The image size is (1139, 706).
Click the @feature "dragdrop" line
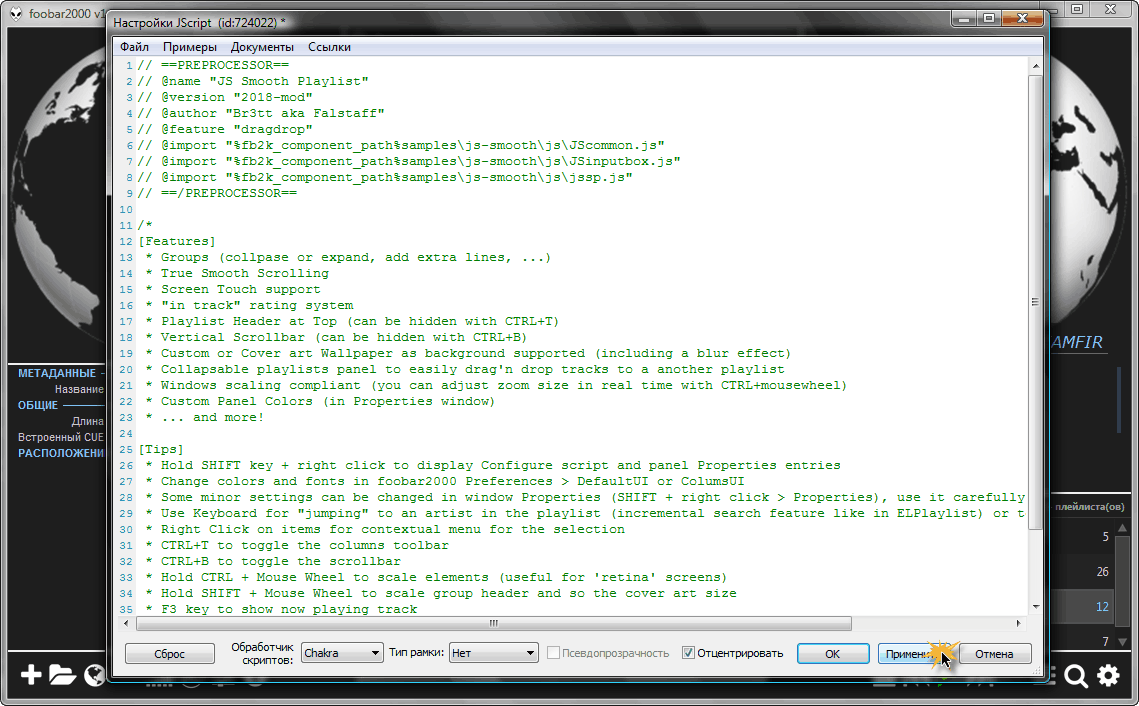pyautogui.click(x=225, y=129)
